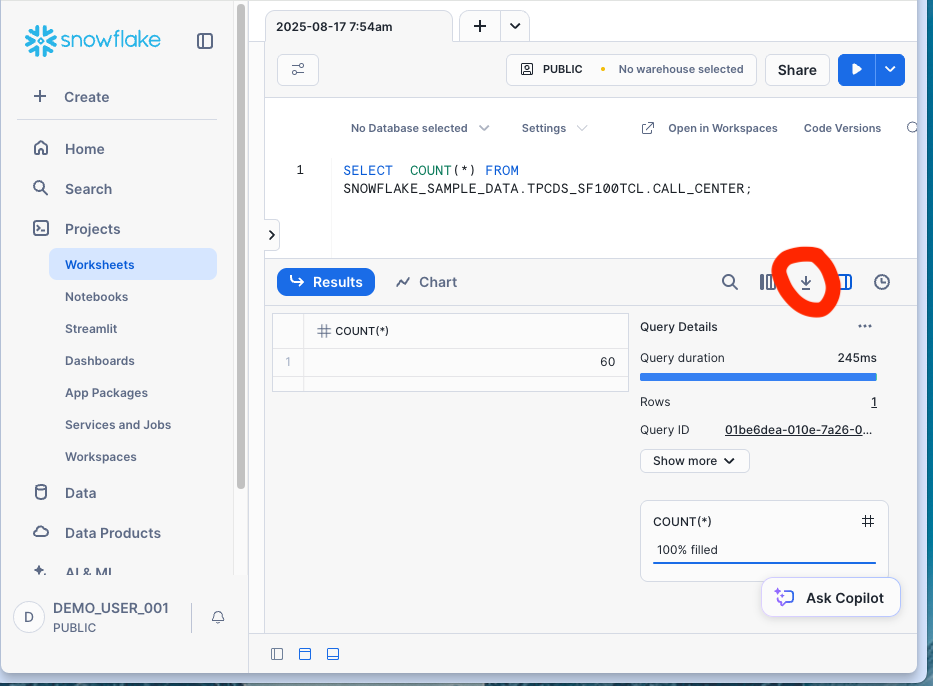Click the notification bell icon

218,617
